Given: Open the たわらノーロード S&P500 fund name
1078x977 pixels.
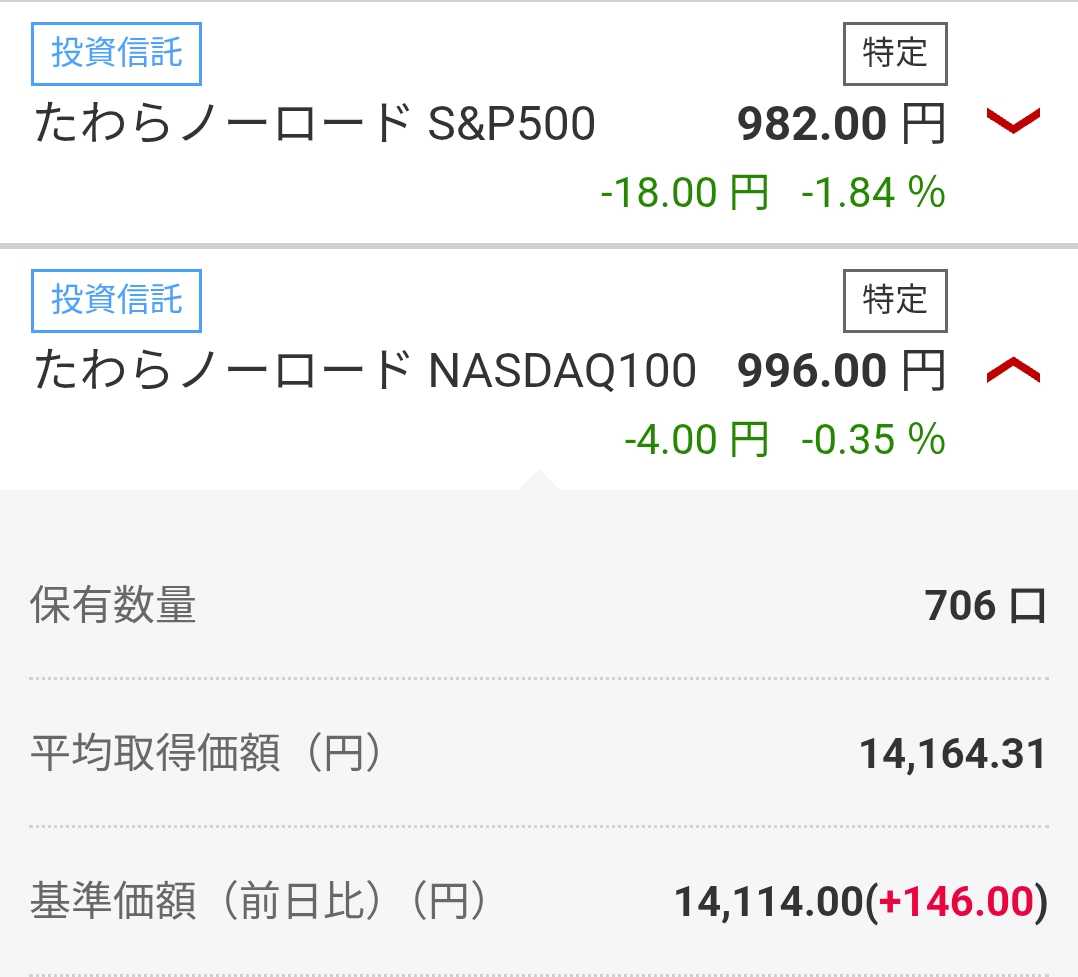Looking at the screenshot, I should [315, 124].
